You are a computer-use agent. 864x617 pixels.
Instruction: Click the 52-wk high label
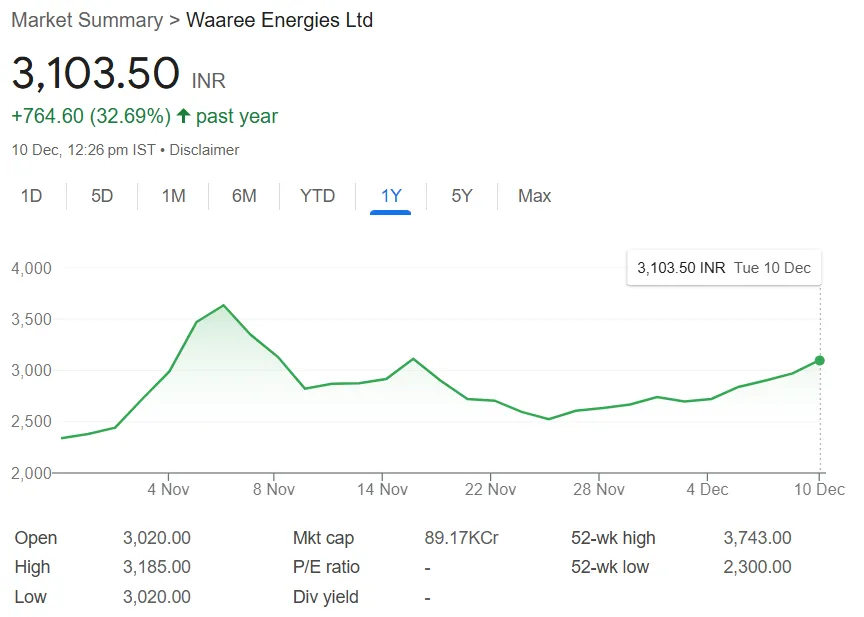pyautogui.click(x=613, y=538)
